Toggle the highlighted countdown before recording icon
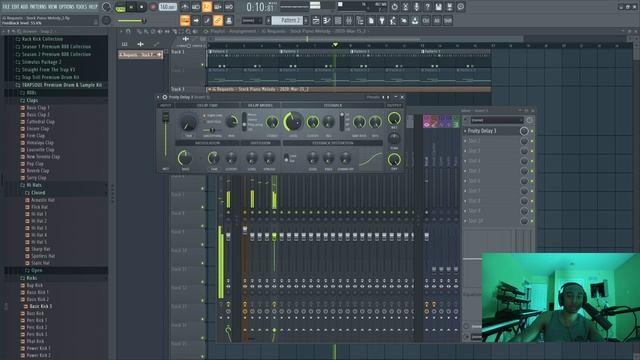 (207, 7)
